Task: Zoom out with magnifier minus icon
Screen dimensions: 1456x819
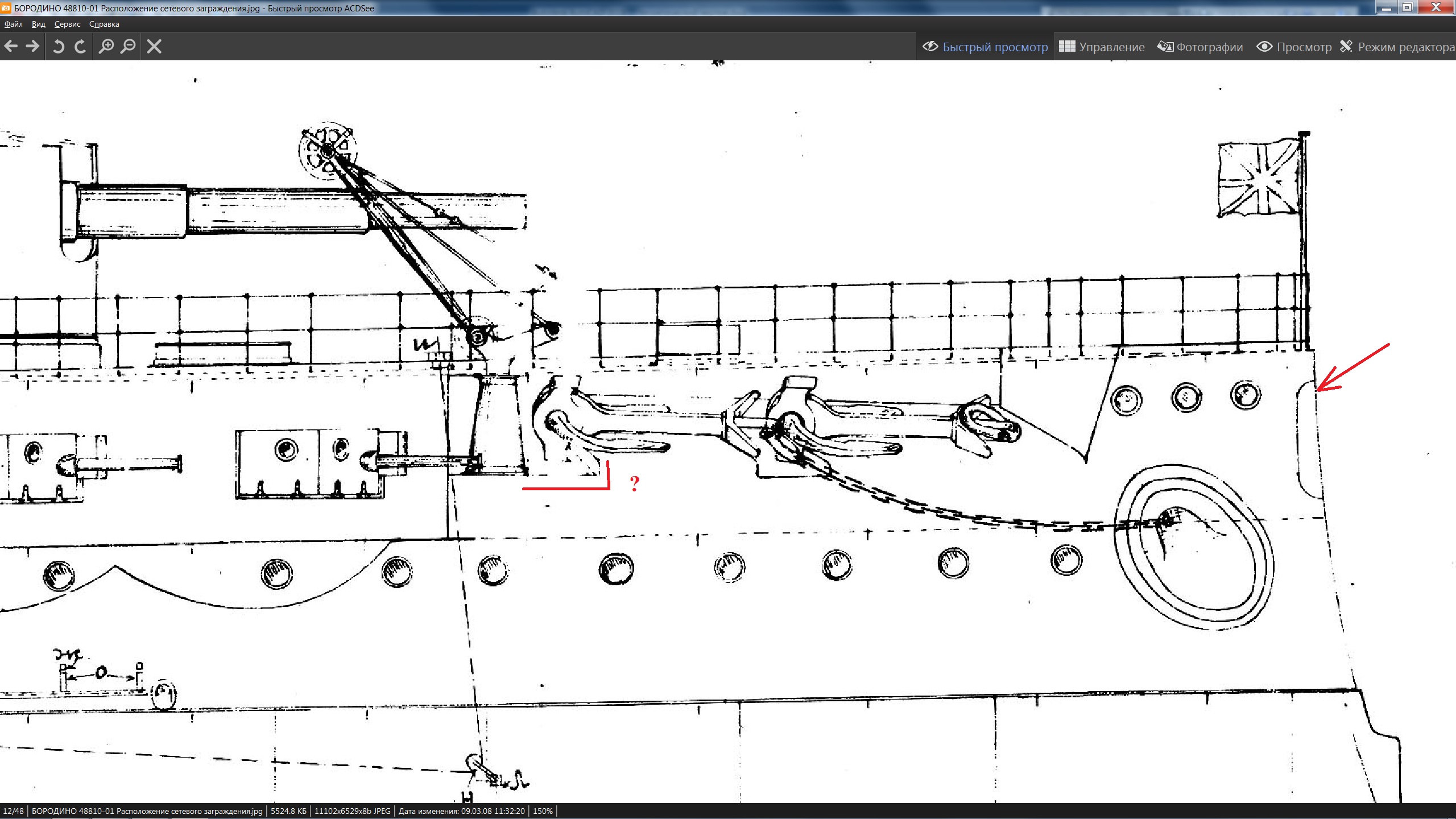Action: click(x=129, y=46)
